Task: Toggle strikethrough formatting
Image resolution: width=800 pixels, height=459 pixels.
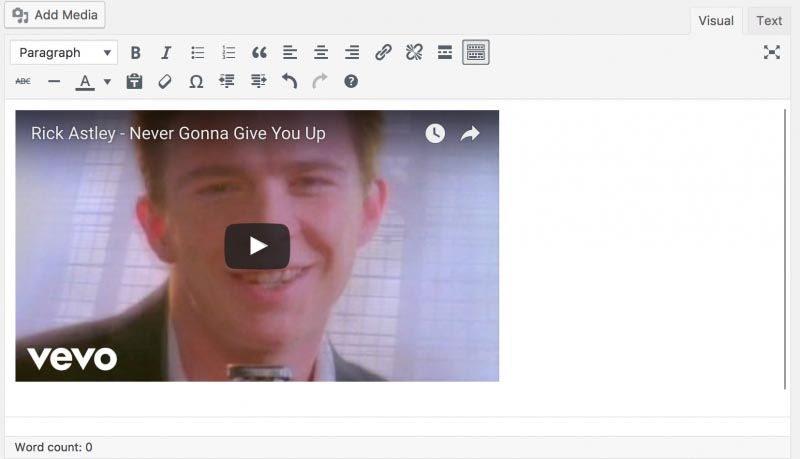Action: [23, 81]
